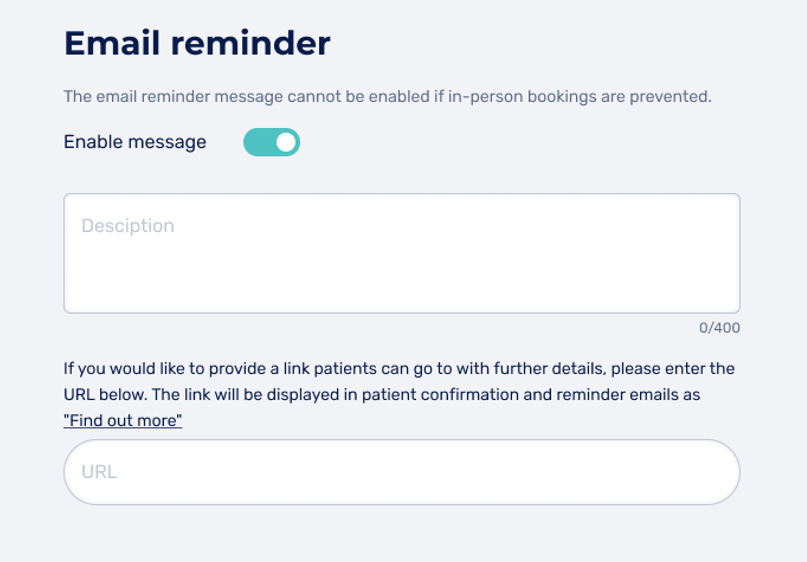Viewport: 807px width, 562px height.
Task: Follow the underlined Find out more text
Action: (122, 421)
